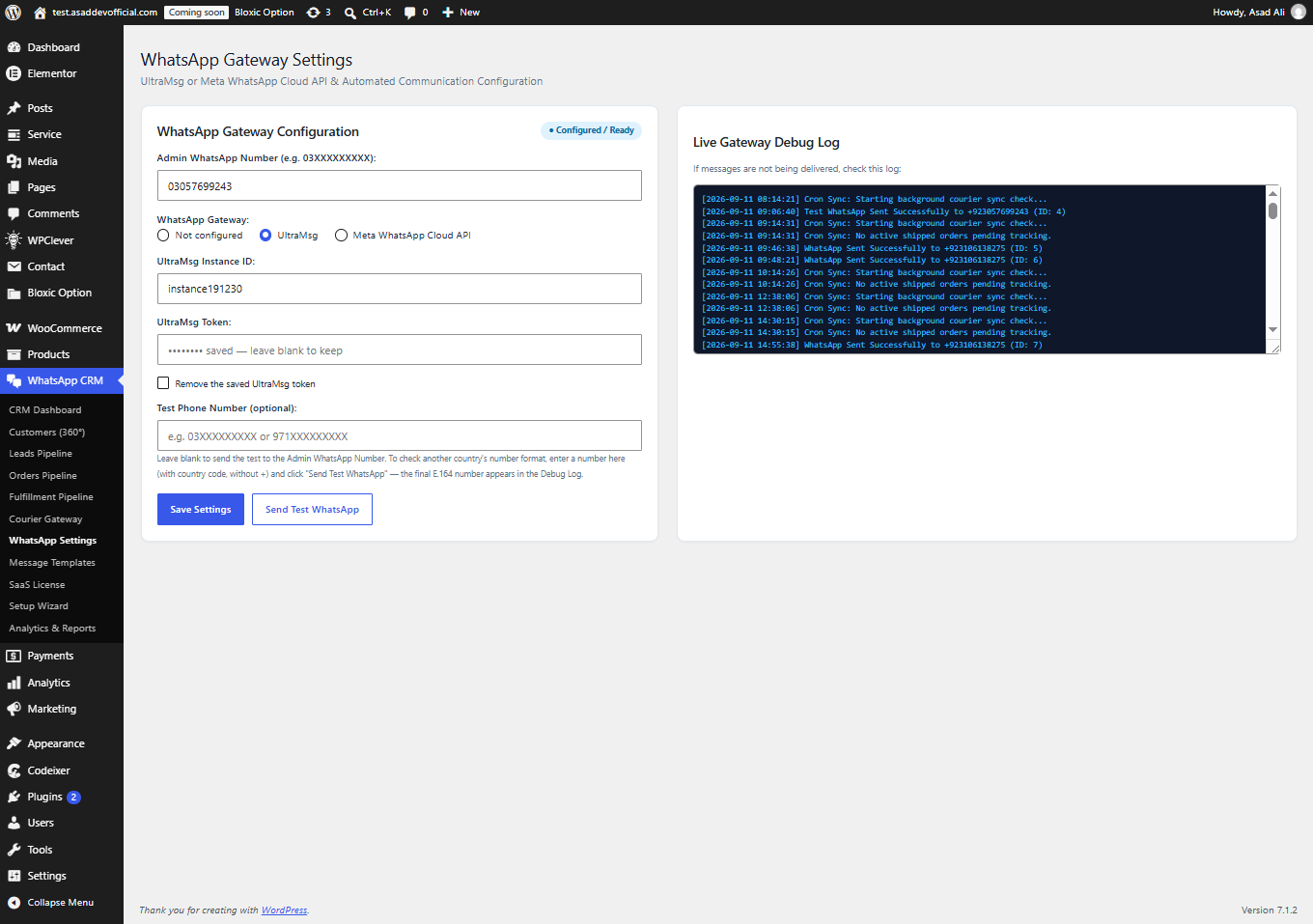Click log line 'WhatsApp Sent Successfully (ID: 7)'
This screenshot has height=924, width=1313.
[x=872, y=345]
